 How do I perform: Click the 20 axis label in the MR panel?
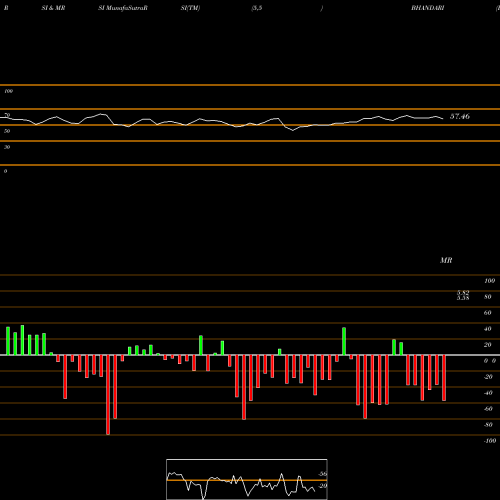(488, 345)
